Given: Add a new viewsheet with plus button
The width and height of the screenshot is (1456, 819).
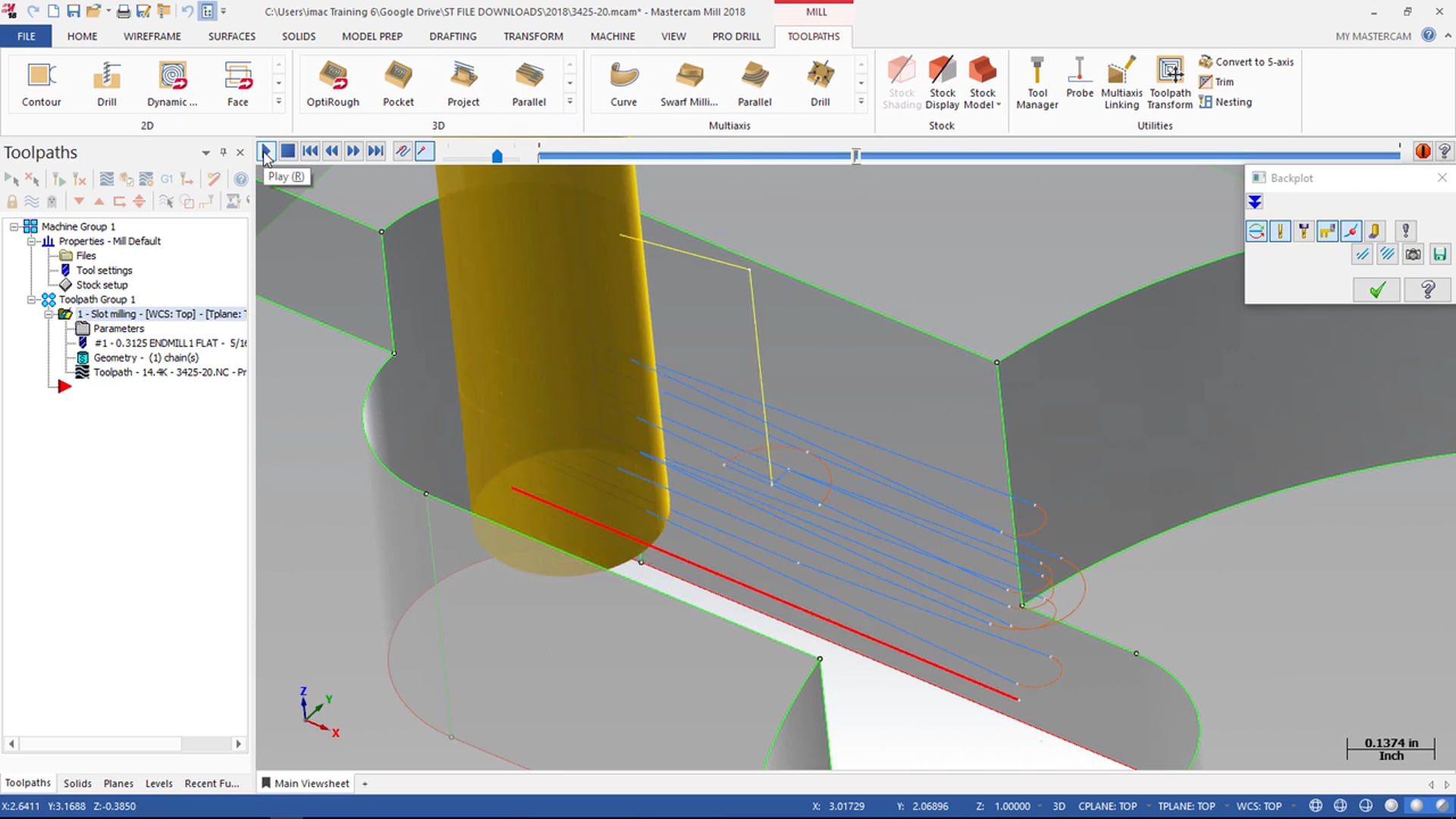Looking at the screenshot, I should (365, 783).
